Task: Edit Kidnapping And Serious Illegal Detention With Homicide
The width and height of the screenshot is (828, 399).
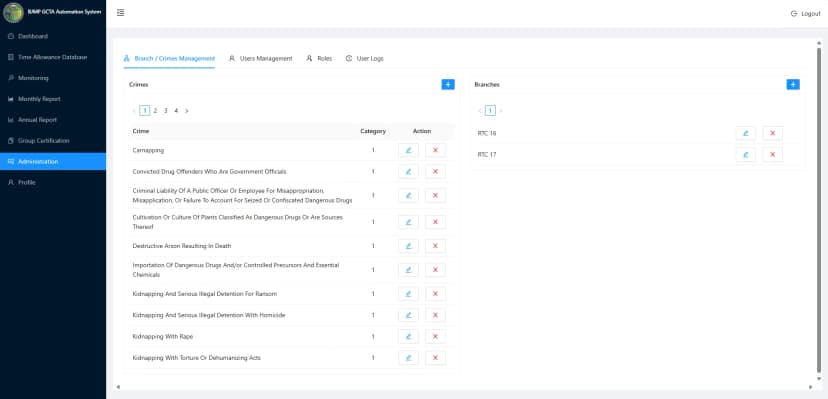Action: coord(408,315)
